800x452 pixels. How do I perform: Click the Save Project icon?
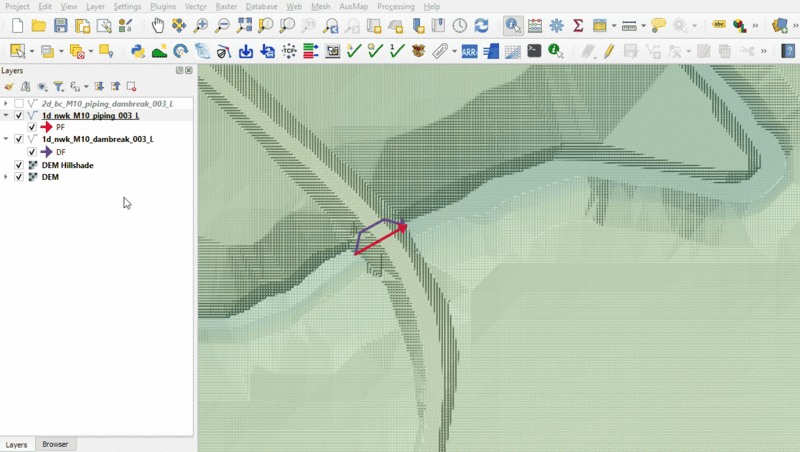point(61,26)
